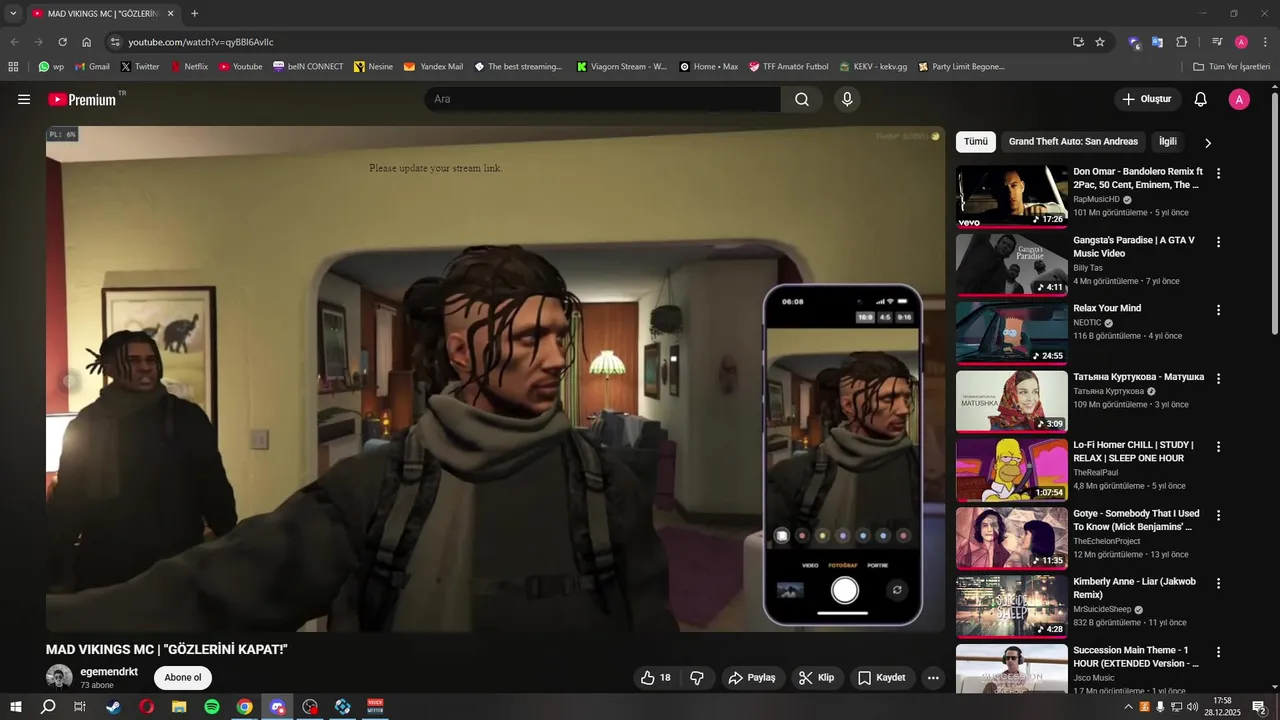Click the search magnifier button
The width and height of the screenshot is (1280, 720).
[802, 99]
